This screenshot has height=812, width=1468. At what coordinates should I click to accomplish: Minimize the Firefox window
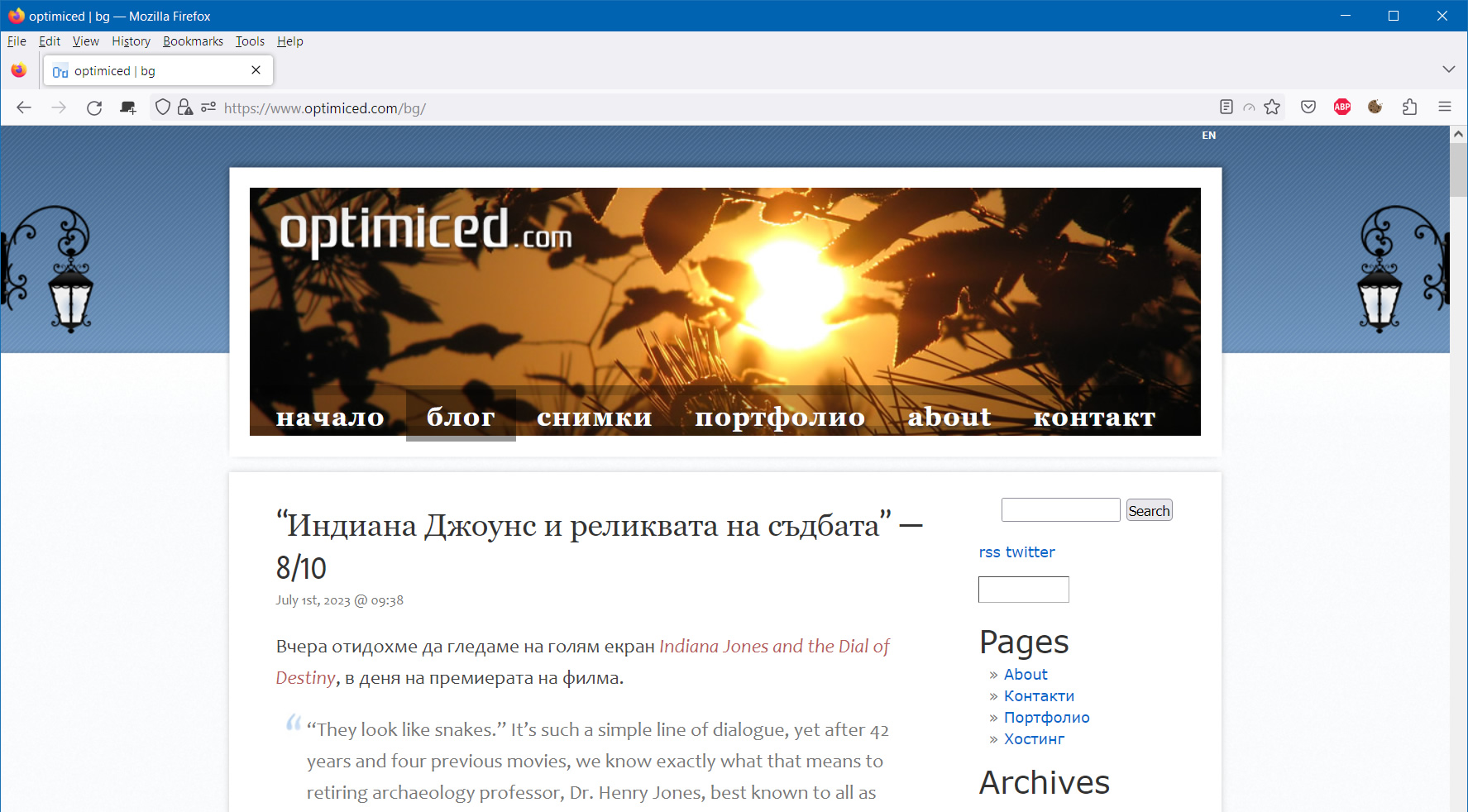pyautogui.click(x=1346, y=16)
